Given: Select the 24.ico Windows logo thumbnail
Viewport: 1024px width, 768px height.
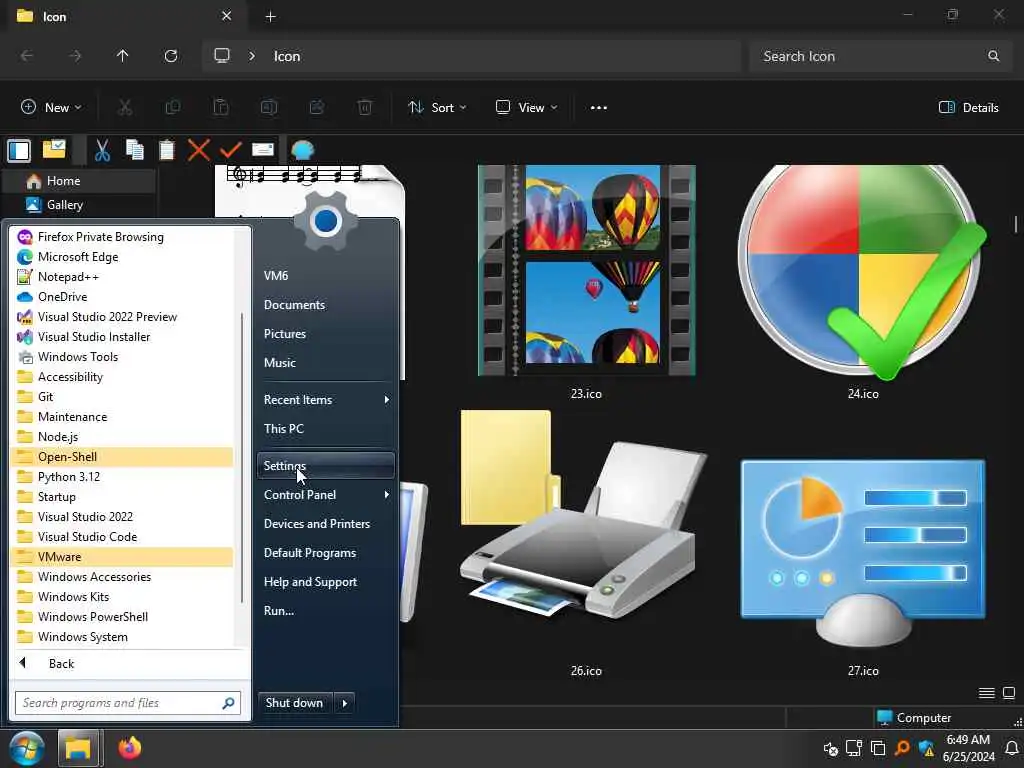Looking at the screenshot, I should pos(863,270).
